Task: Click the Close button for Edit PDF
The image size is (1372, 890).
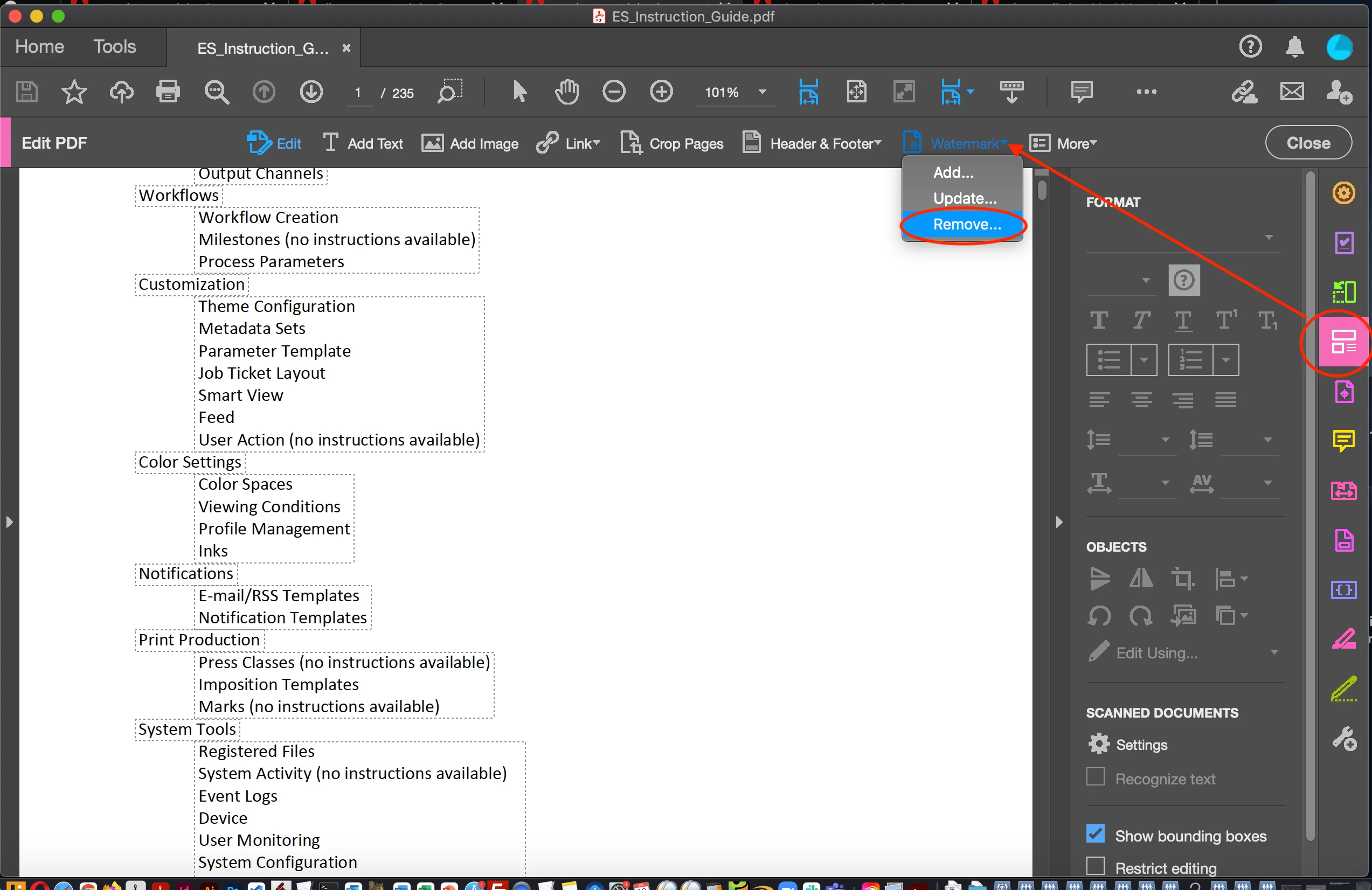Action: click(1308, 143)
